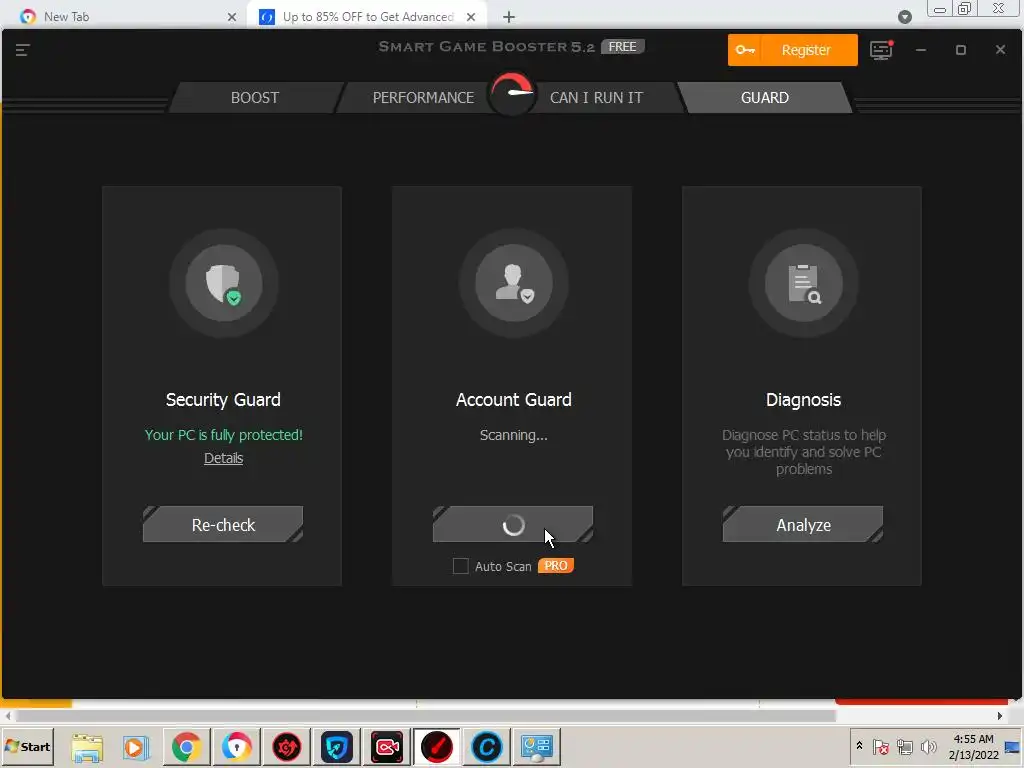Open the red gear app taskbar icon
Image resolution: width=1024 pixels, height=768 pixels.
(287, 746)
